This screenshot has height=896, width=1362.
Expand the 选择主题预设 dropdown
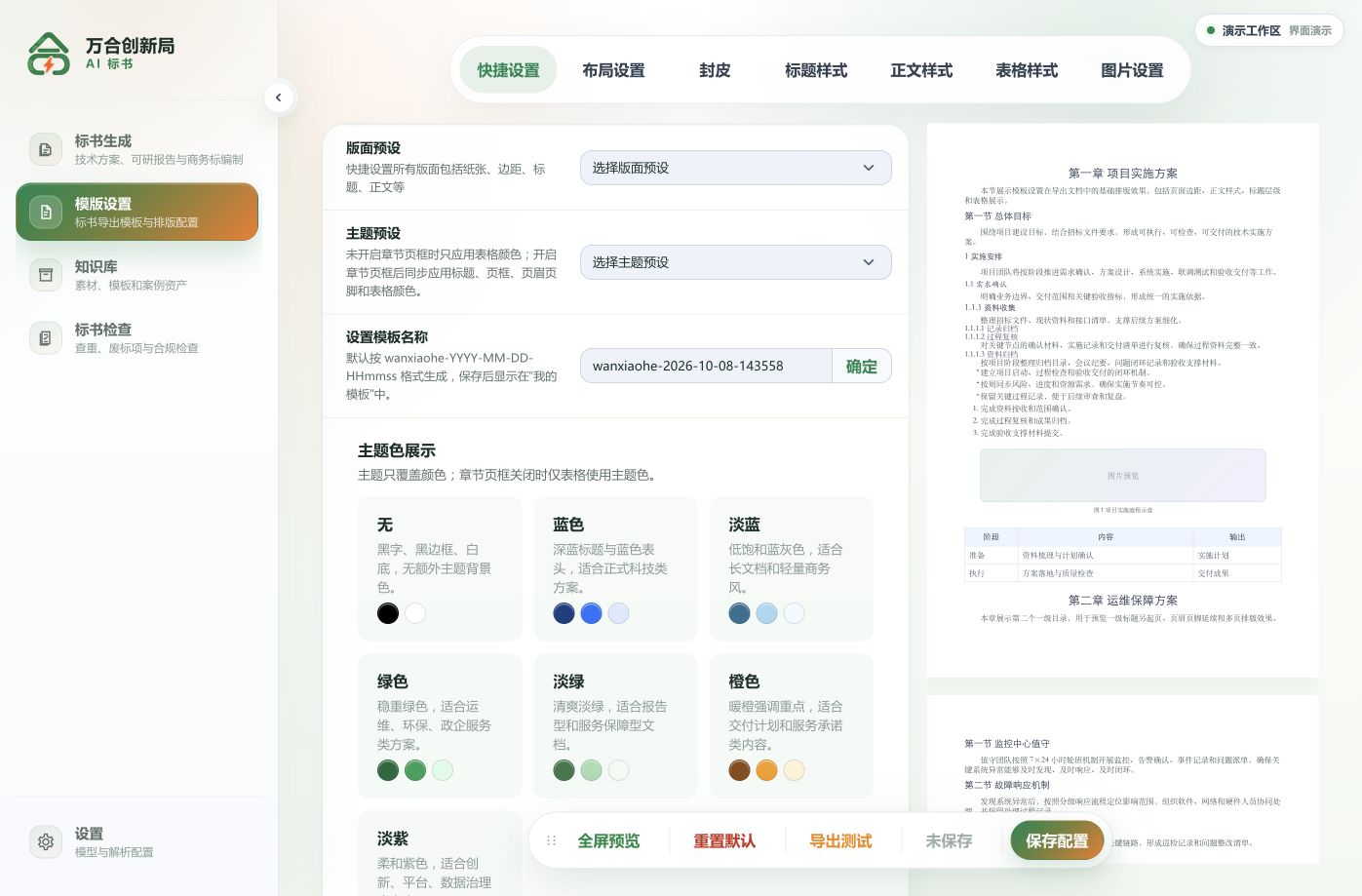coord(736,262)
